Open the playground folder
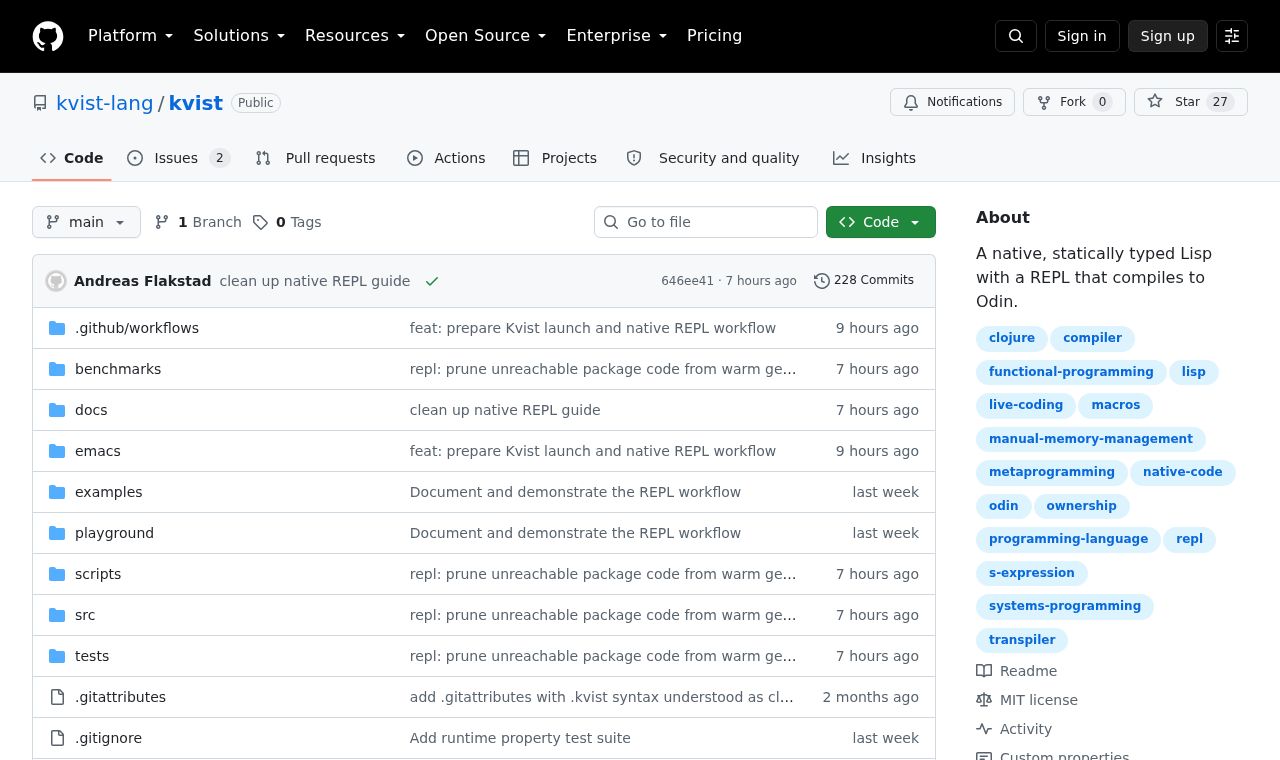The height and width of the screenshot is (760, 1280). click(114, 533)
